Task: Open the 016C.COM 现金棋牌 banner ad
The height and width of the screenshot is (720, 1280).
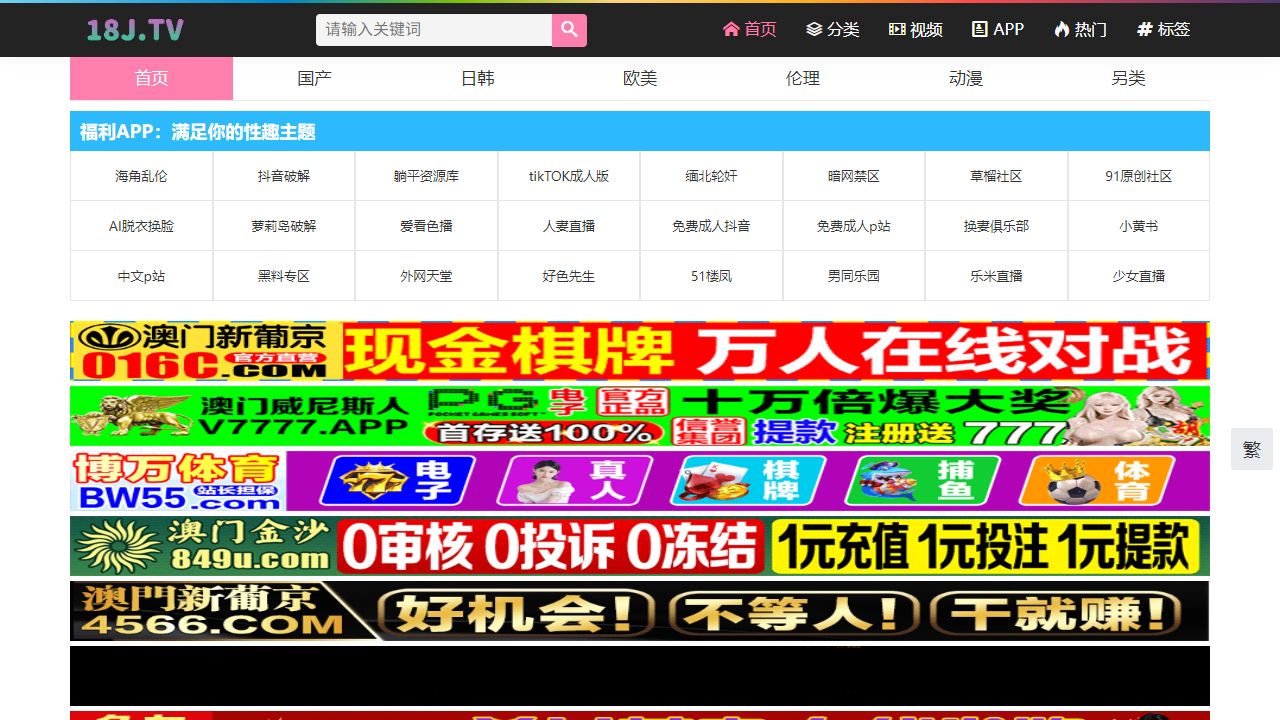Action: [640, 351]
